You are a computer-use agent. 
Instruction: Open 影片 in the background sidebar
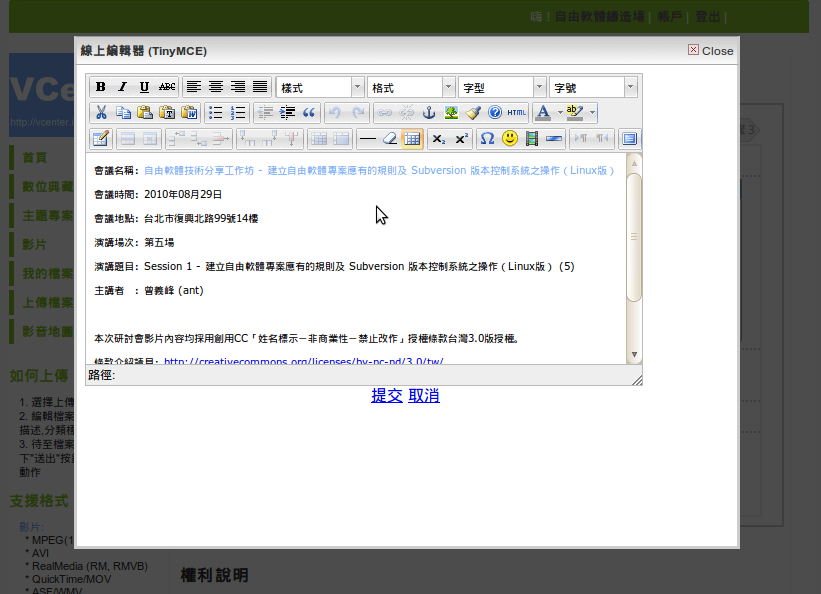click(35, 245)
